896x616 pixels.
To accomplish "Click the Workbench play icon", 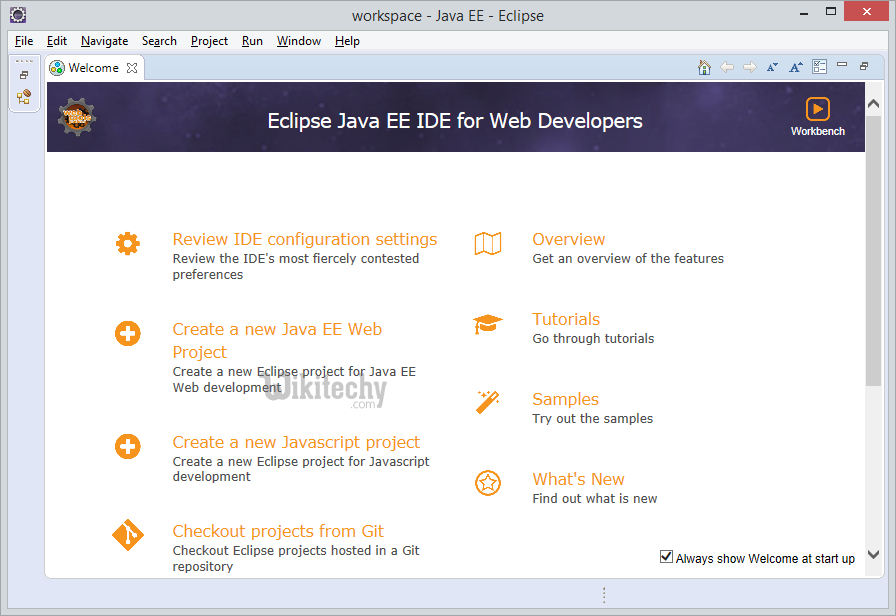I will click(818, 109).
